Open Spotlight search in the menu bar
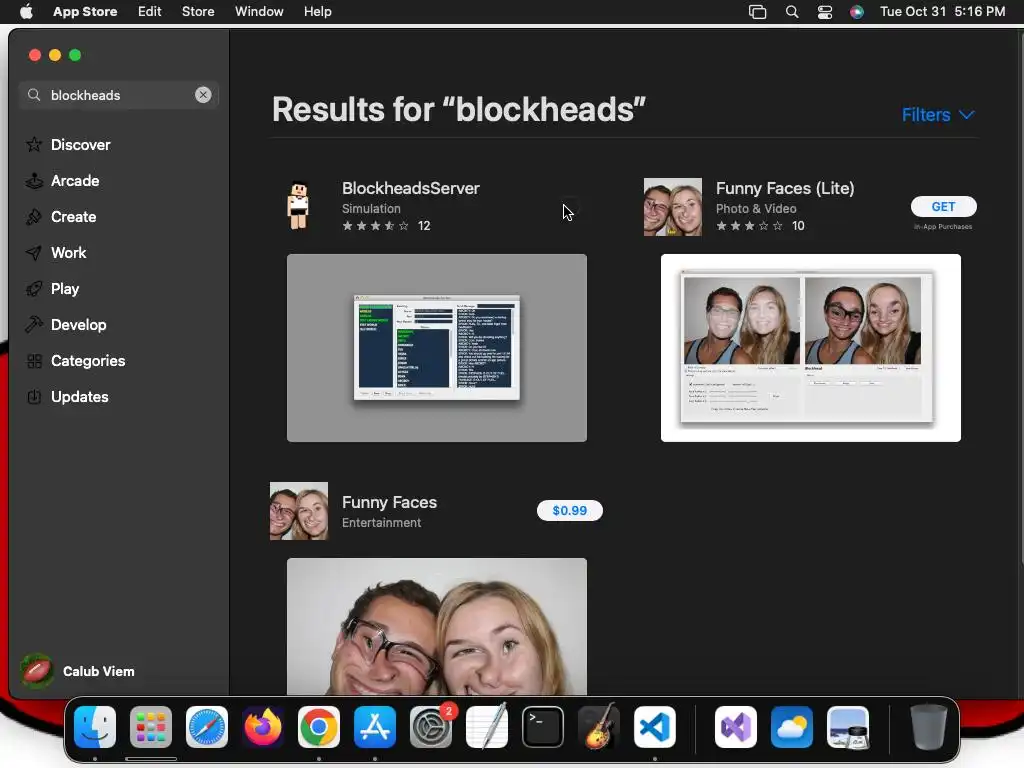Image resolution: width=1024 pixels, height=768 pixels. pos(792,12)
